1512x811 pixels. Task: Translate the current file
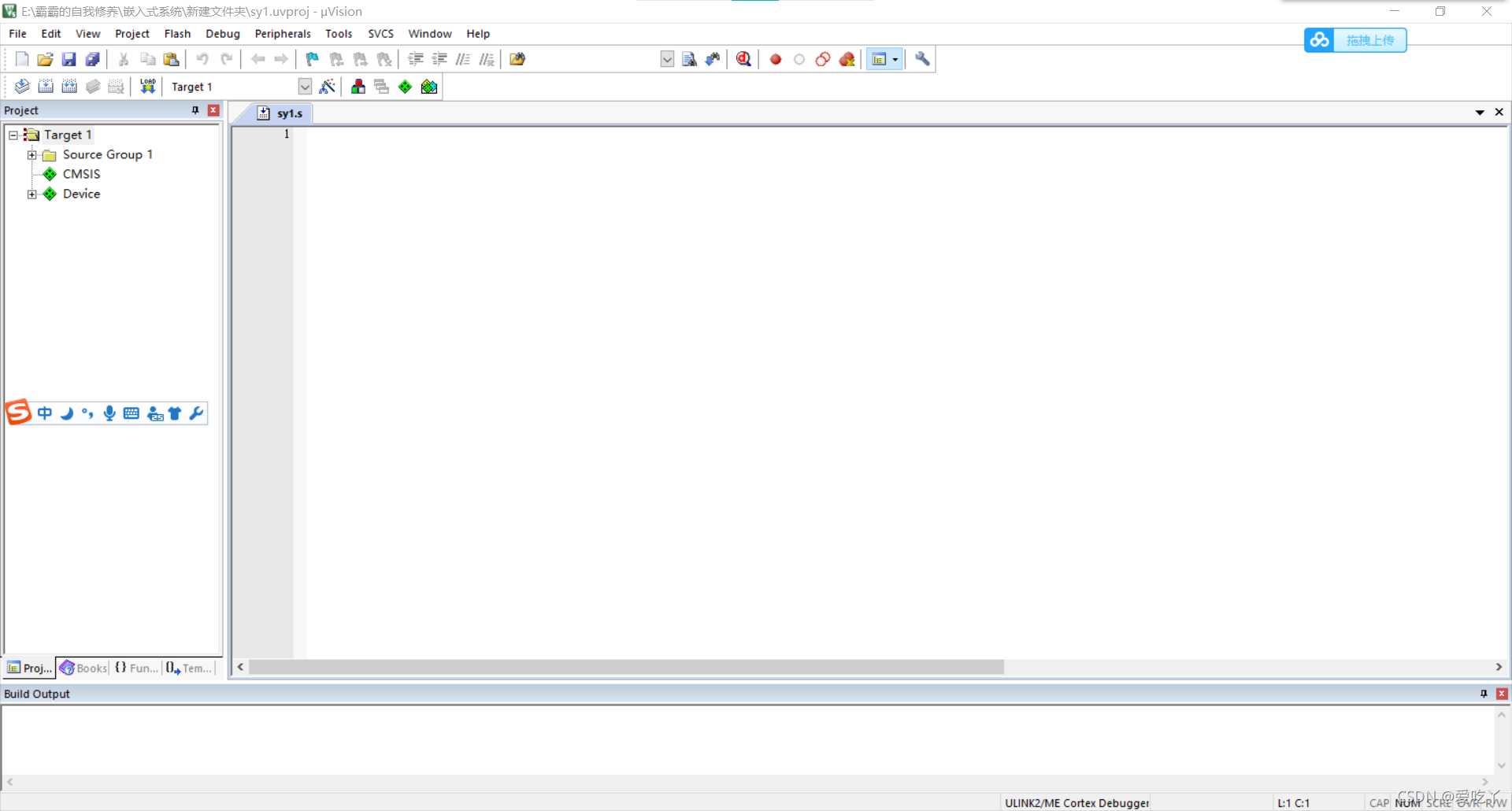click(22, 87)
